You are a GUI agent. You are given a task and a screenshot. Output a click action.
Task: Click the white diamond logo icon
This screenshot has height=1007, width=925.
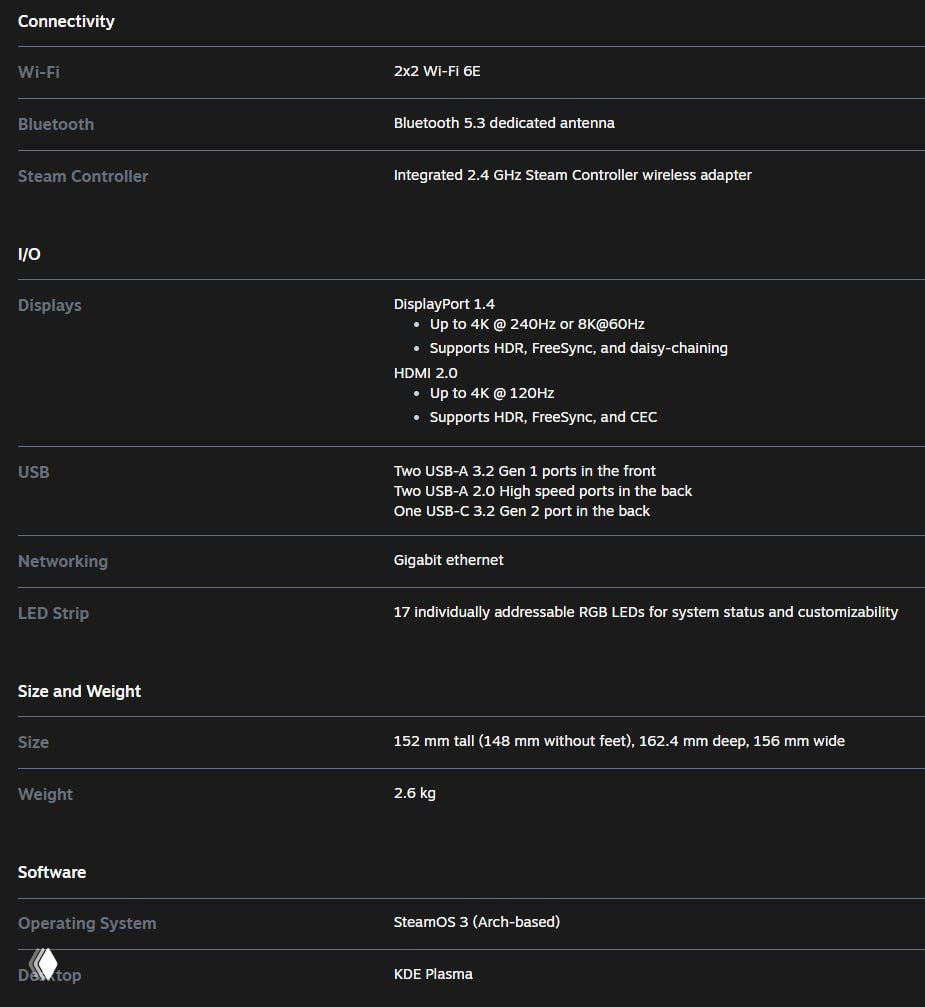[x=44, y=964]
